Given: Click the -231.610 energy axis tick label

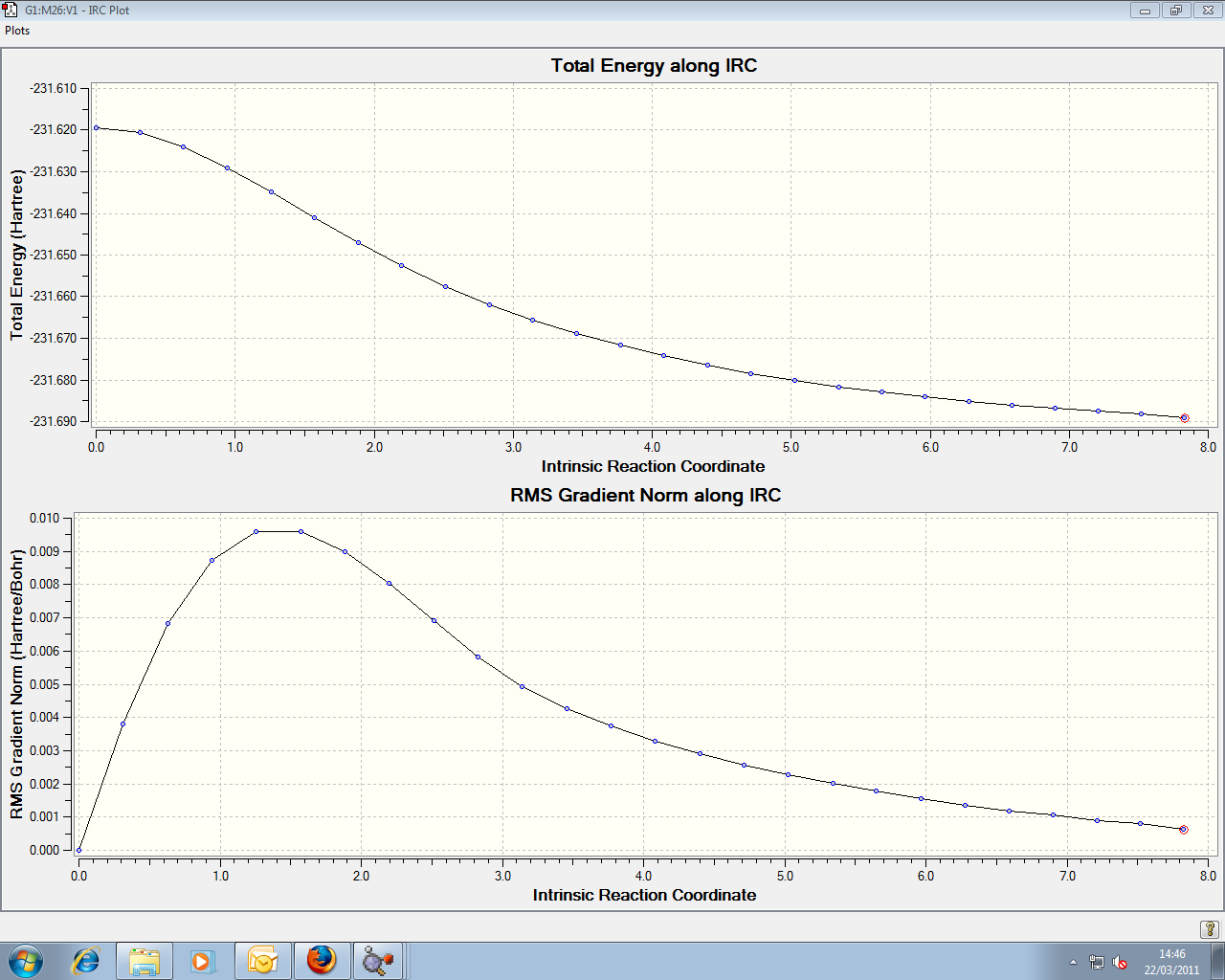Looking at the screenshot, I should pos(54,88).
